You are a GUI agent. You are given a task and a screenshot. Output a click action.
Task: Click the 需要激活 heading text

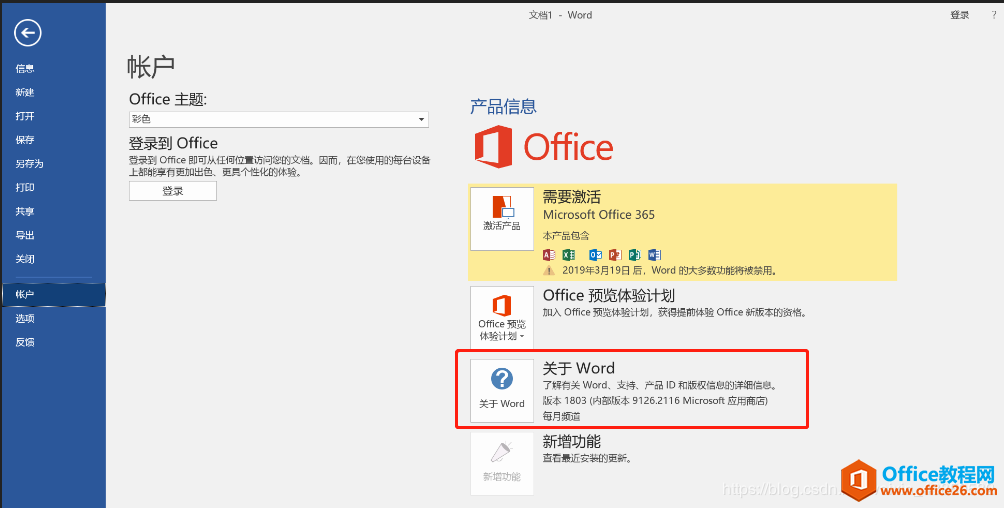(x=572, y=197)
